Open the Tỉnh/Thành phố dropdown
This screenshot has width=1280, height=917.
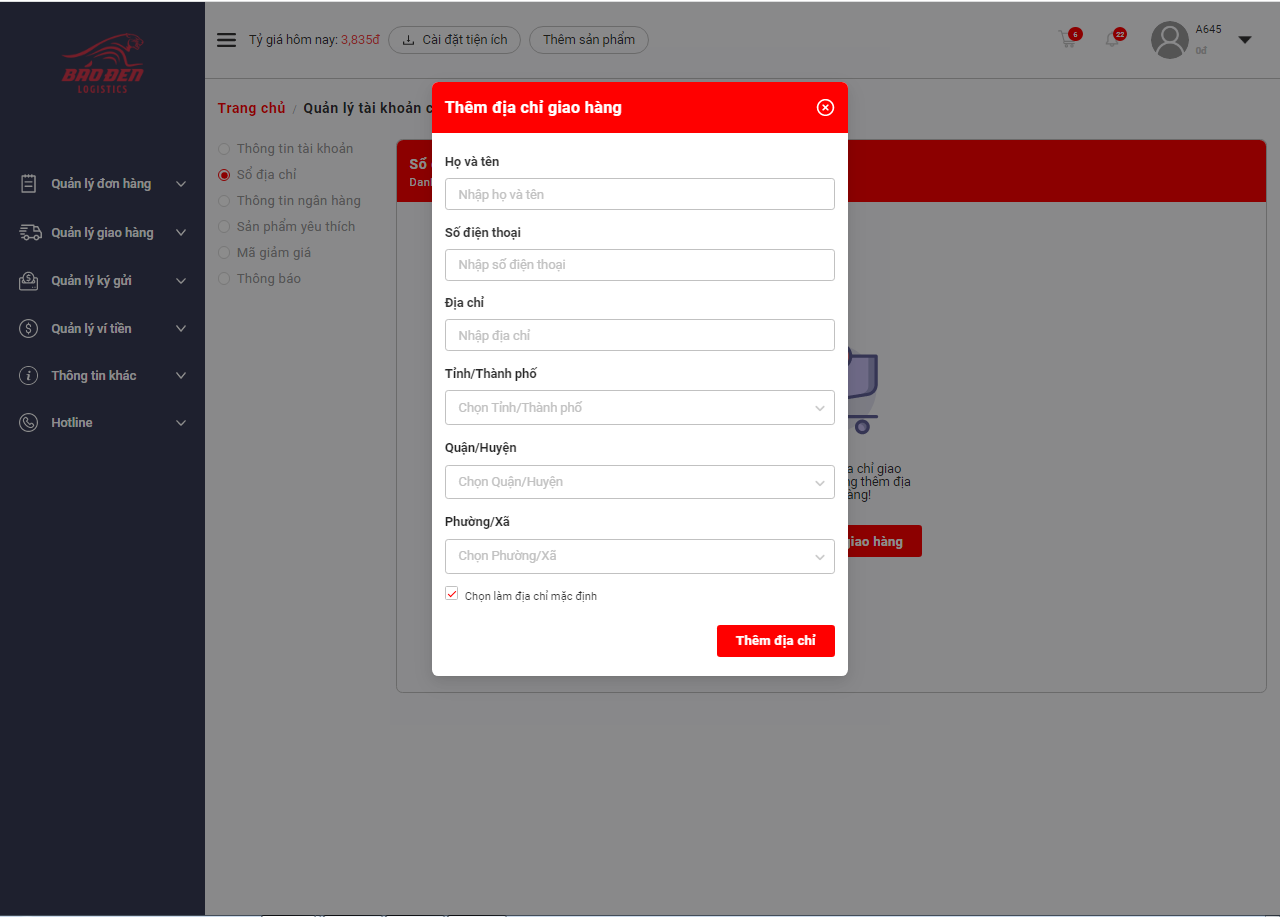point(639,408)
